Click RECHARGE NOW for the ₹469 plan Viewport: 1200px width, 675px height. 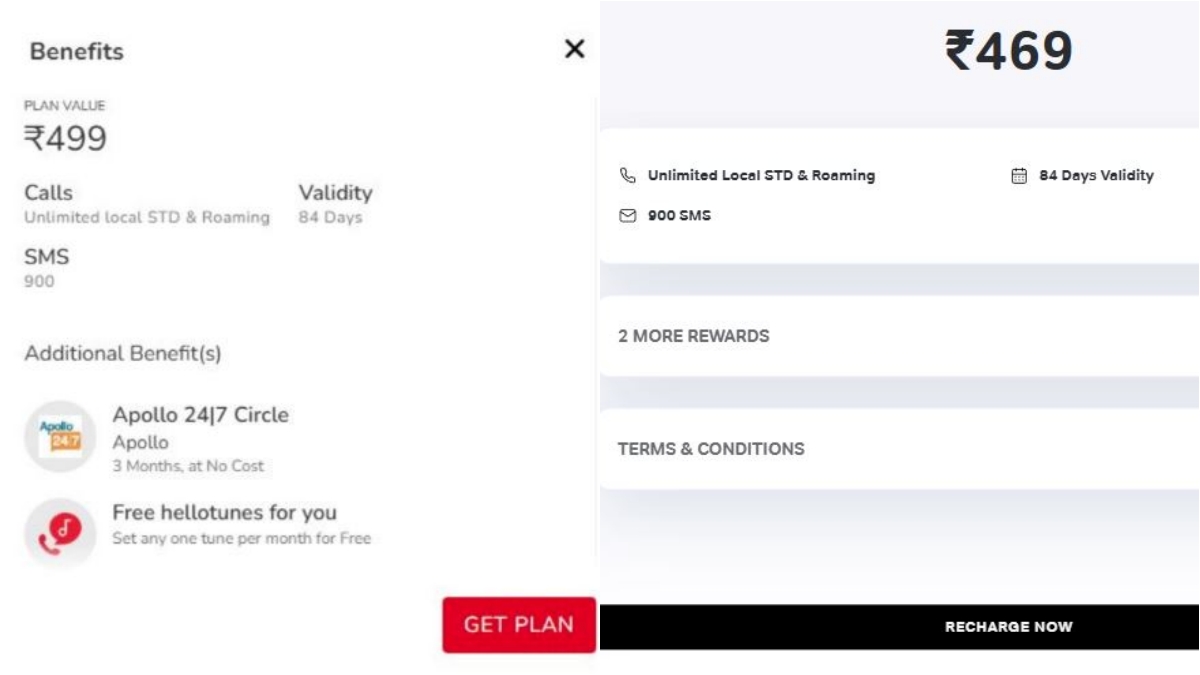[x=1008, y=628]
